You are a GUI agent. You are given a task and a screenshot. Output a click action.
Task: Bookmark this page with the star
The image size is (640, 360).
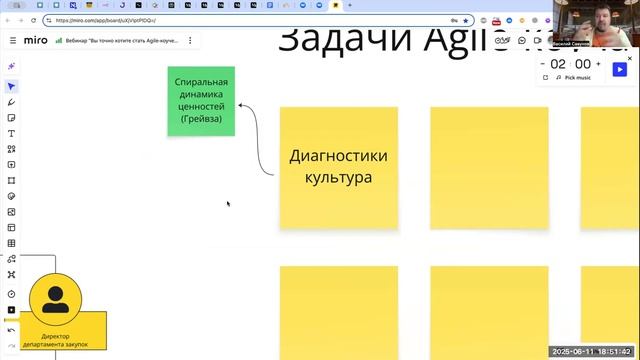tap(466, 20)
